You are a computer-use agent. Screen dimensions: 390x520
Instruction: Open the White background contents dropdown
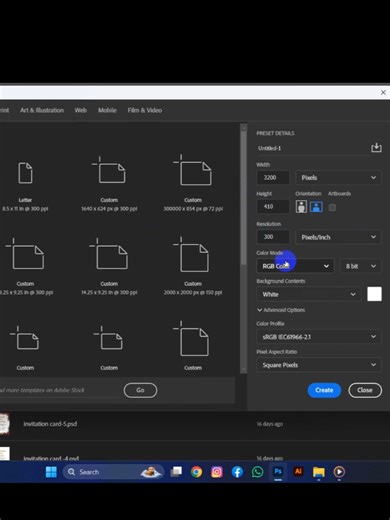309,294
